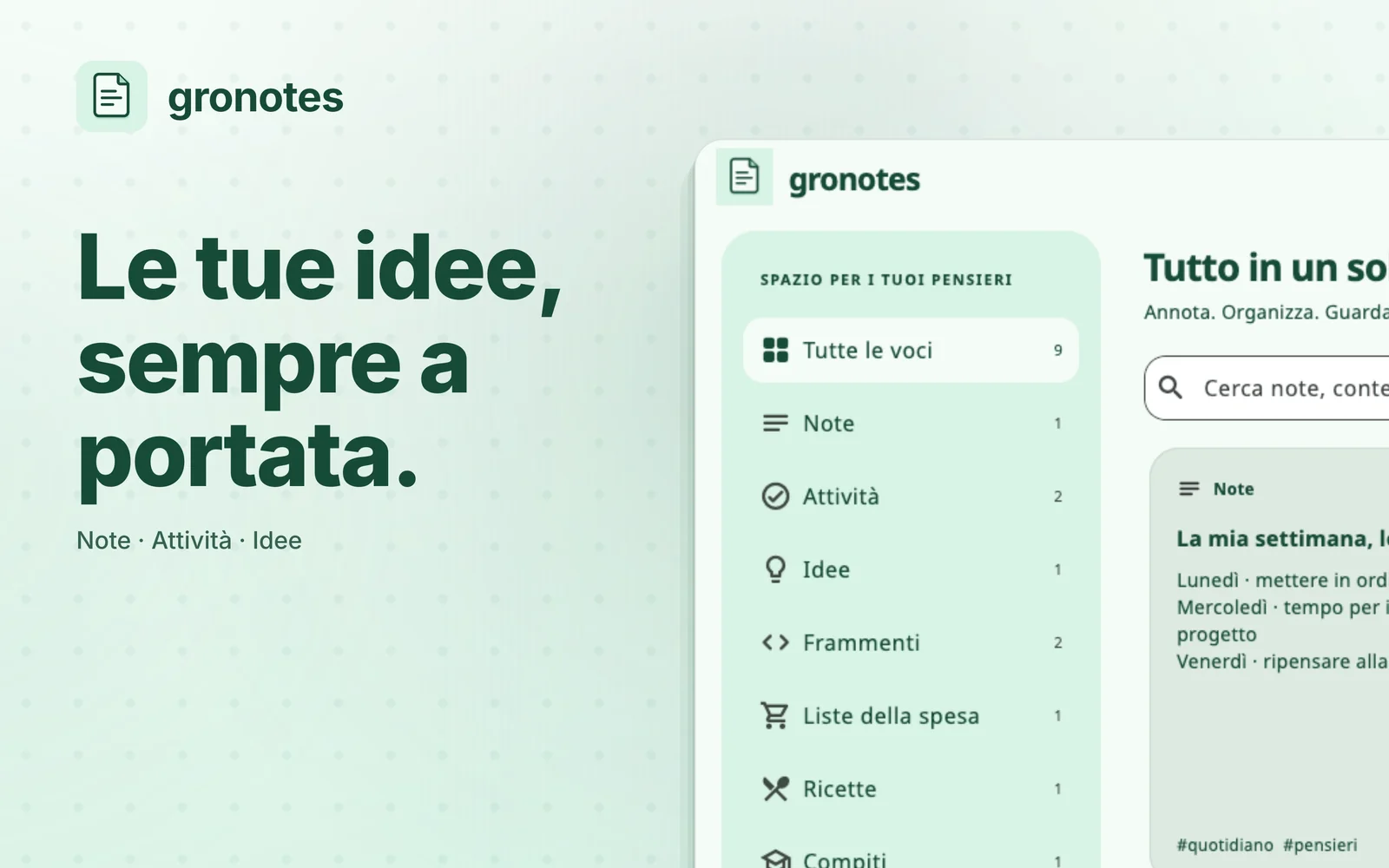Click the Ricette fork and knife icon
The width and height of the screenshot is (1389, 868).
pos(775,788)
